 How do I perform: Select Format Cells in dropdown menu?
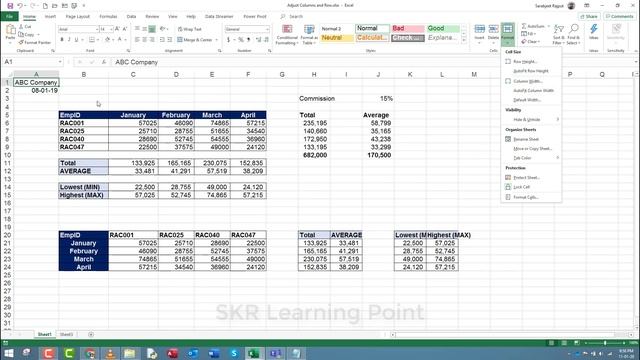tap(531, 197)
